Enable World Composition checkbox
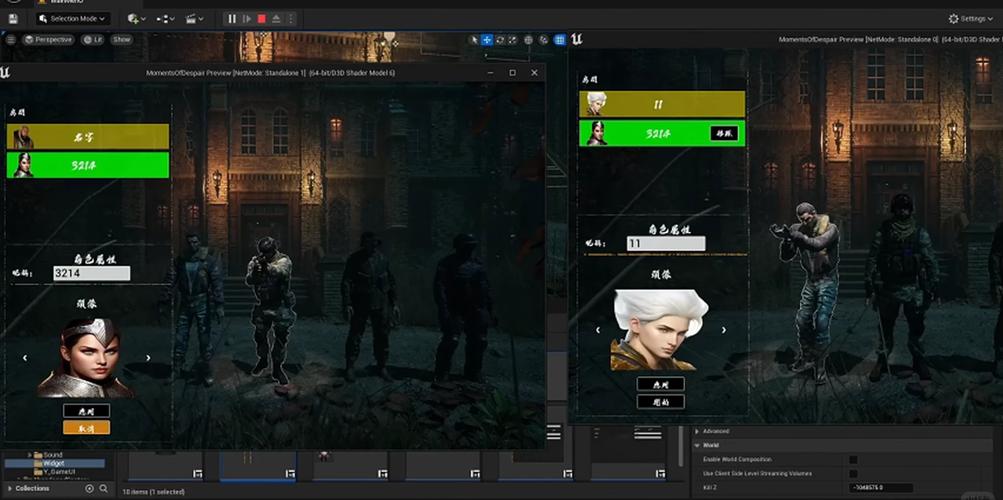 point(853,460)
